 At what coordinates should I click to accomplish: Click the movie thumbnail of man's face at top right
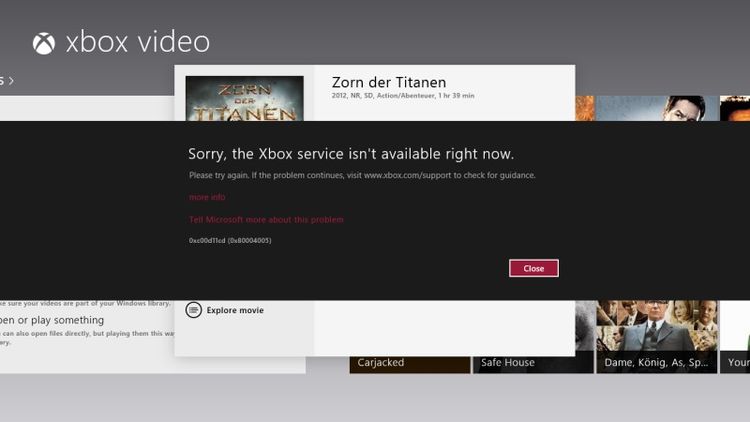657,108
